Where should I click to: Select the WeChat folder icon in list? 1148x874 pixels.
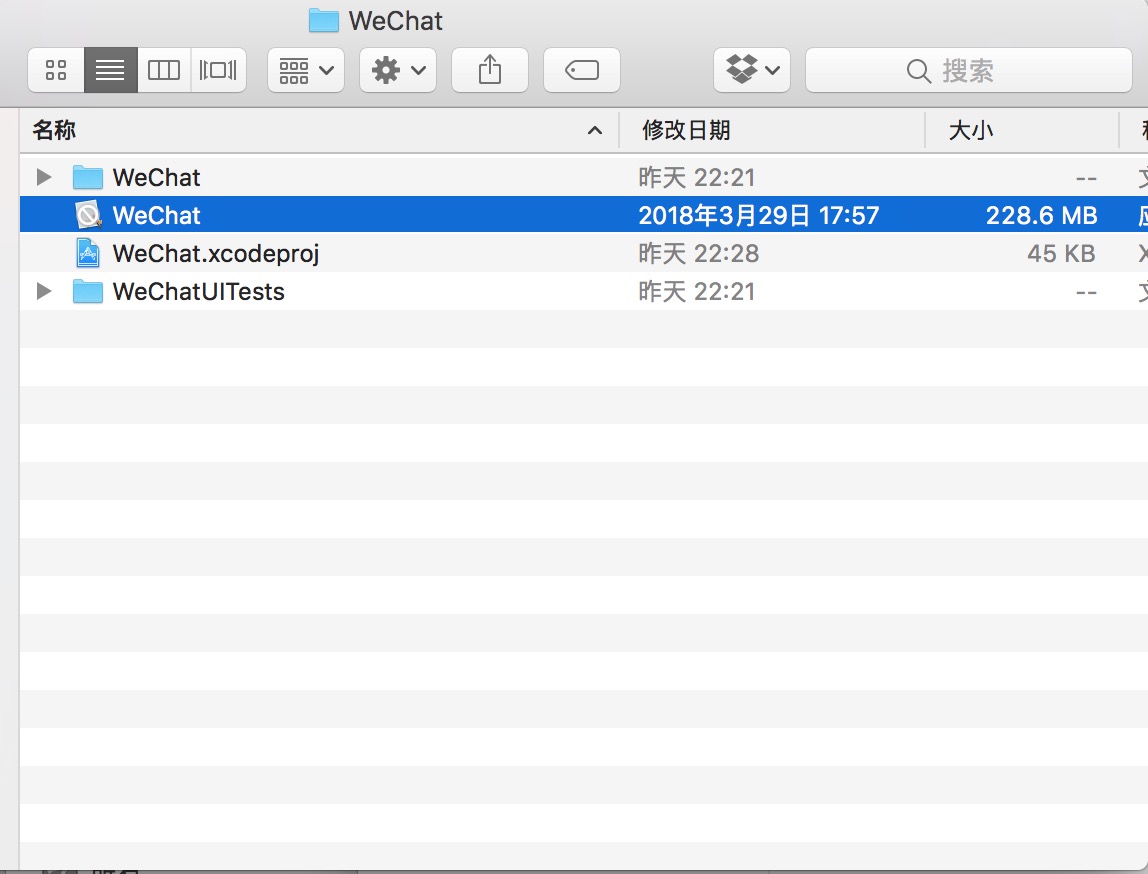[x=88, y=177]
